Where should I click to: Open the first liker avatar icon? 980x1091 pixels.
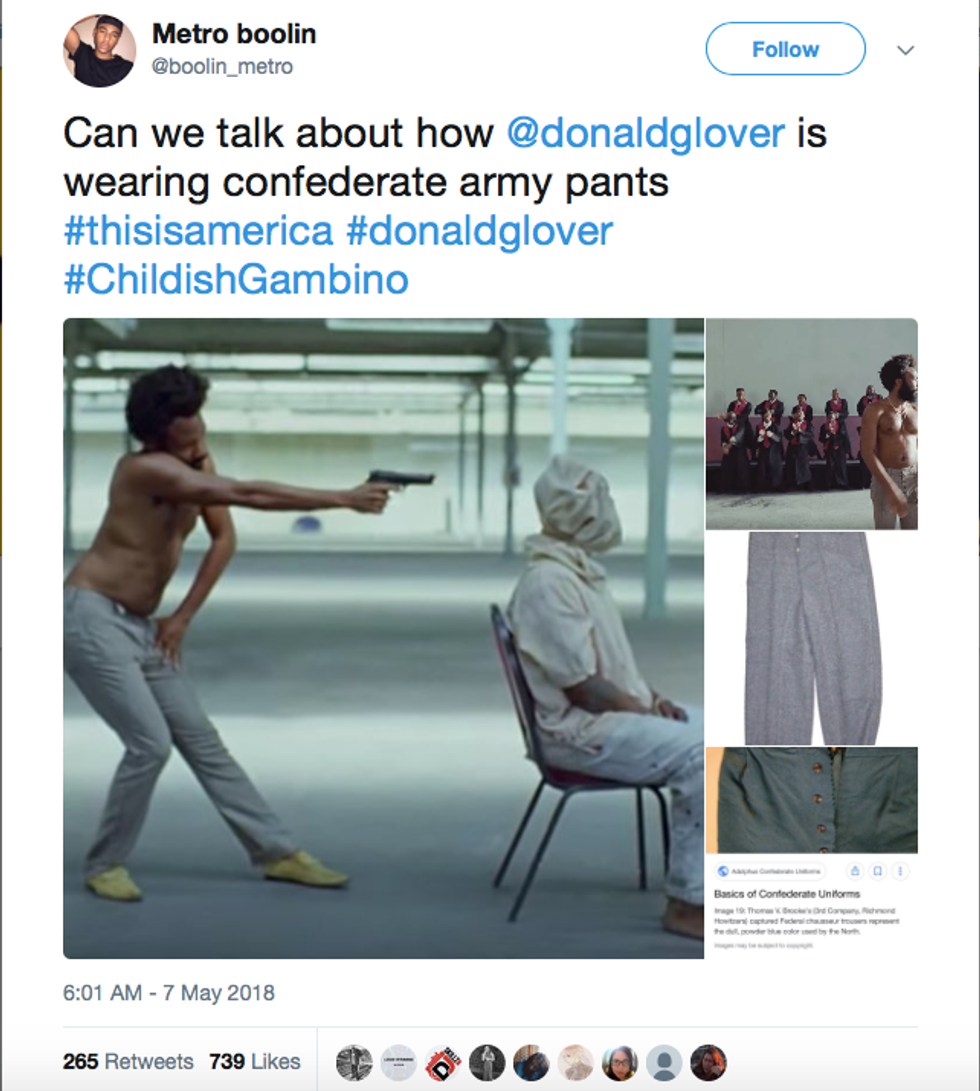[354, 1062]
